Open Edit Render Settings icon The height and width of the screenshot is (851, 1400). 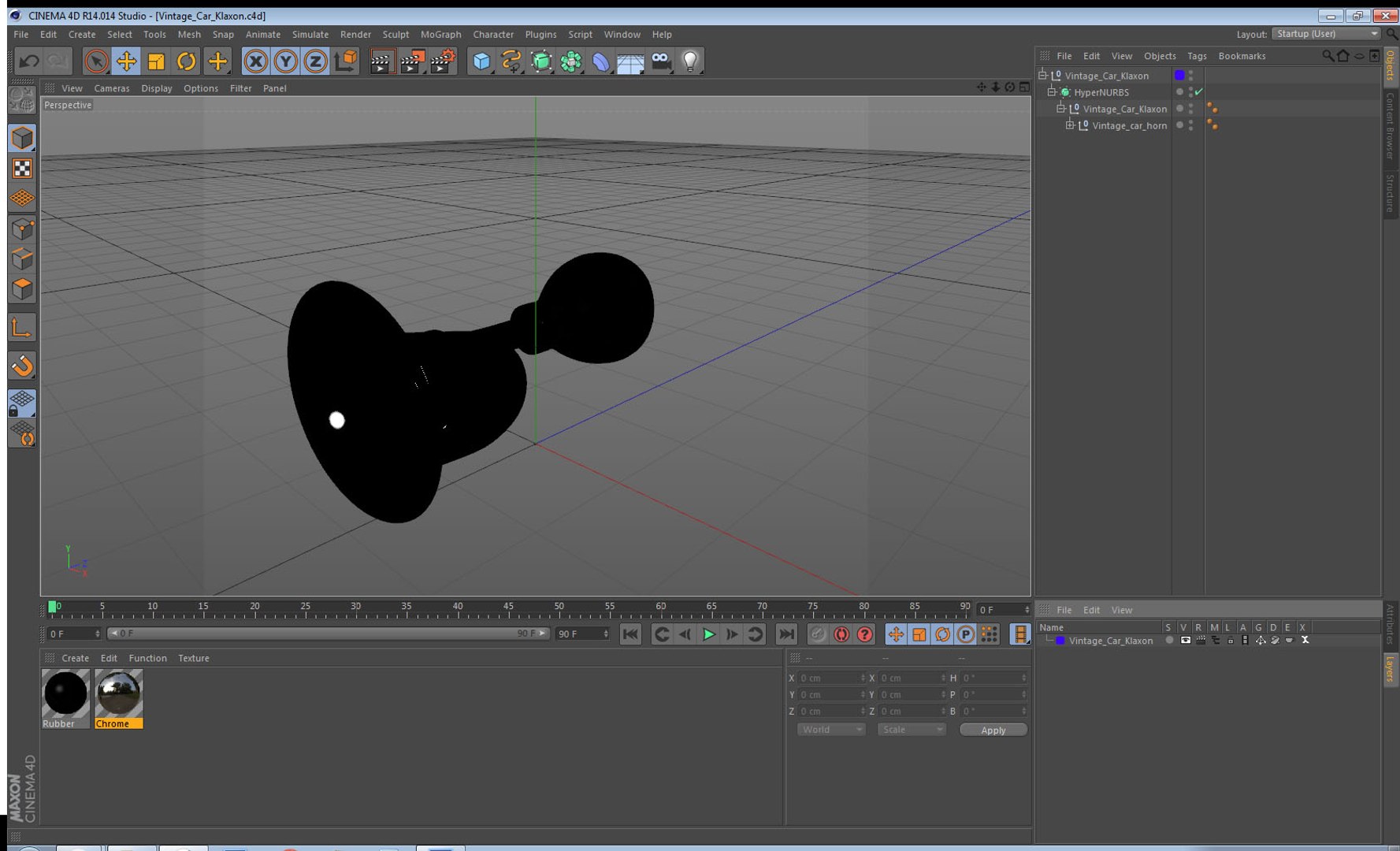tap(443, 61)
